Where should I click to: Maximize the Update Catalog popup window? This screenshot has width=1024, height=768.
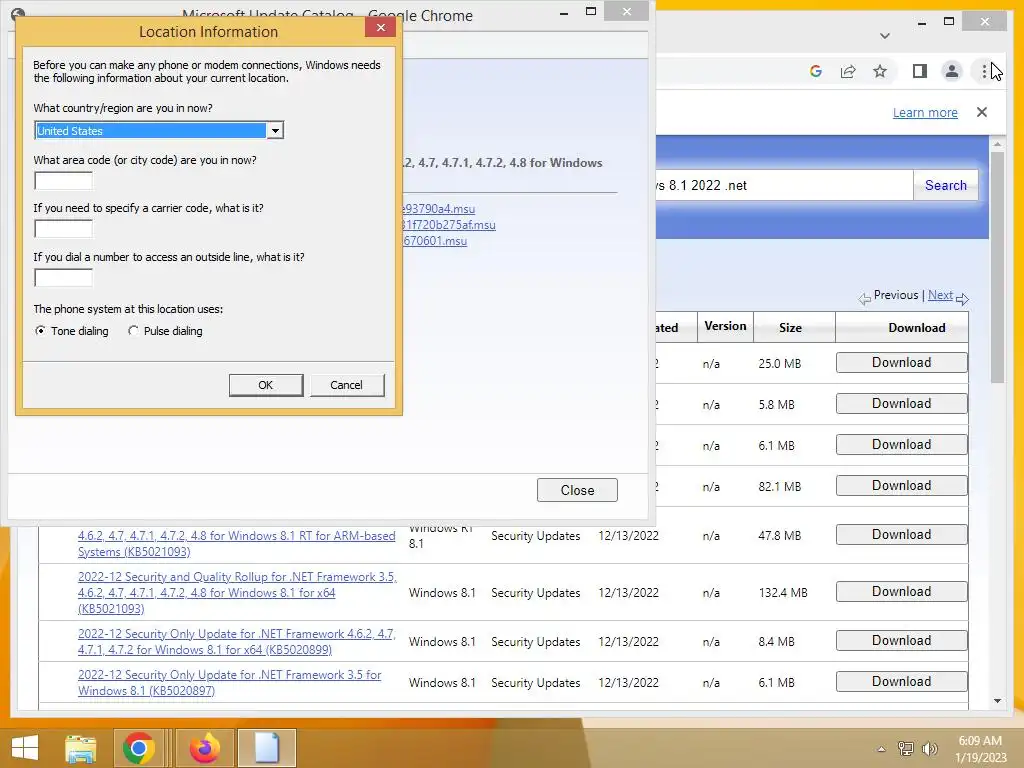[x=591, y=11]
